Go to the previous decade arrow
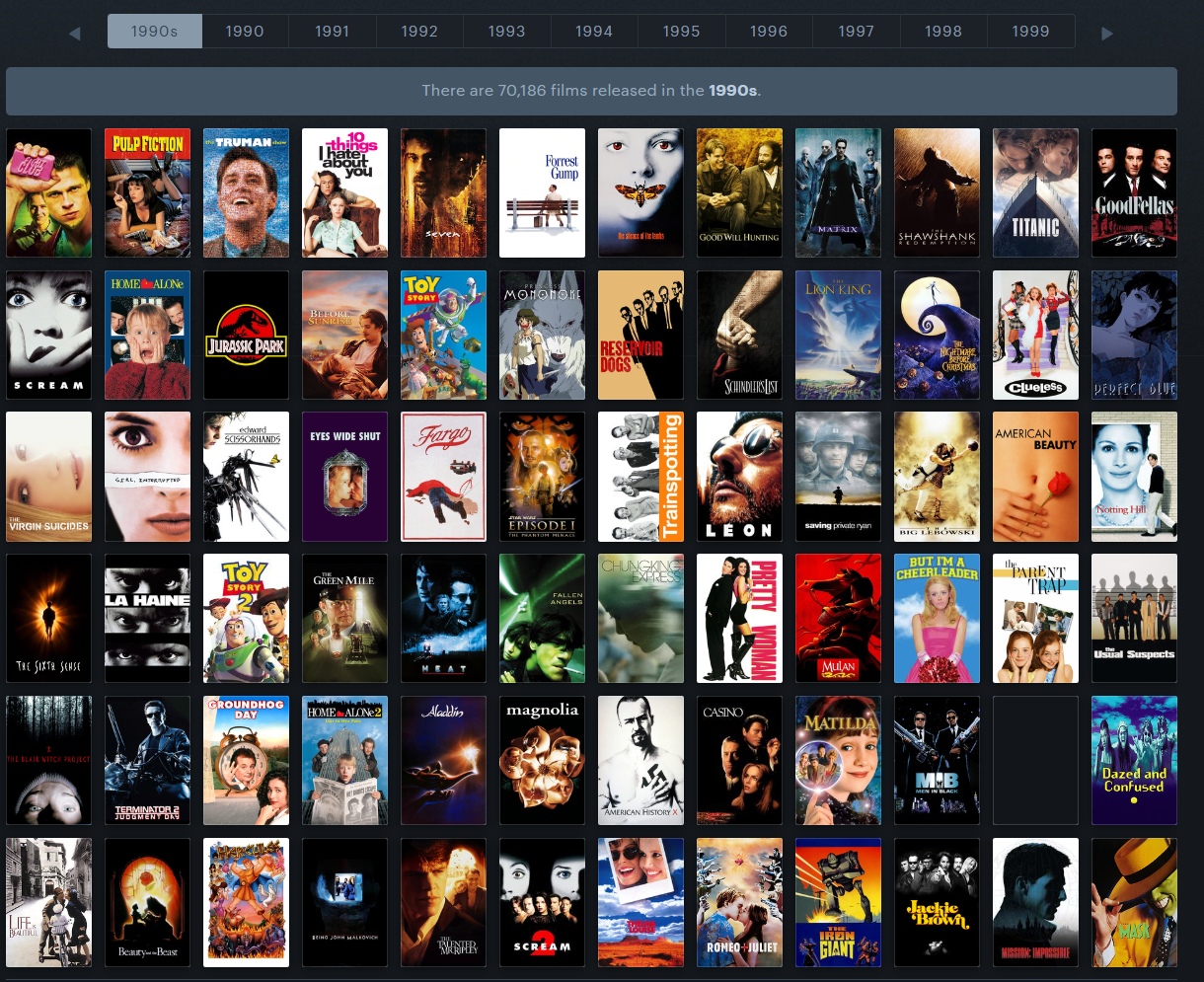This screenshot has width=1204, height=982. coord(74,34)
